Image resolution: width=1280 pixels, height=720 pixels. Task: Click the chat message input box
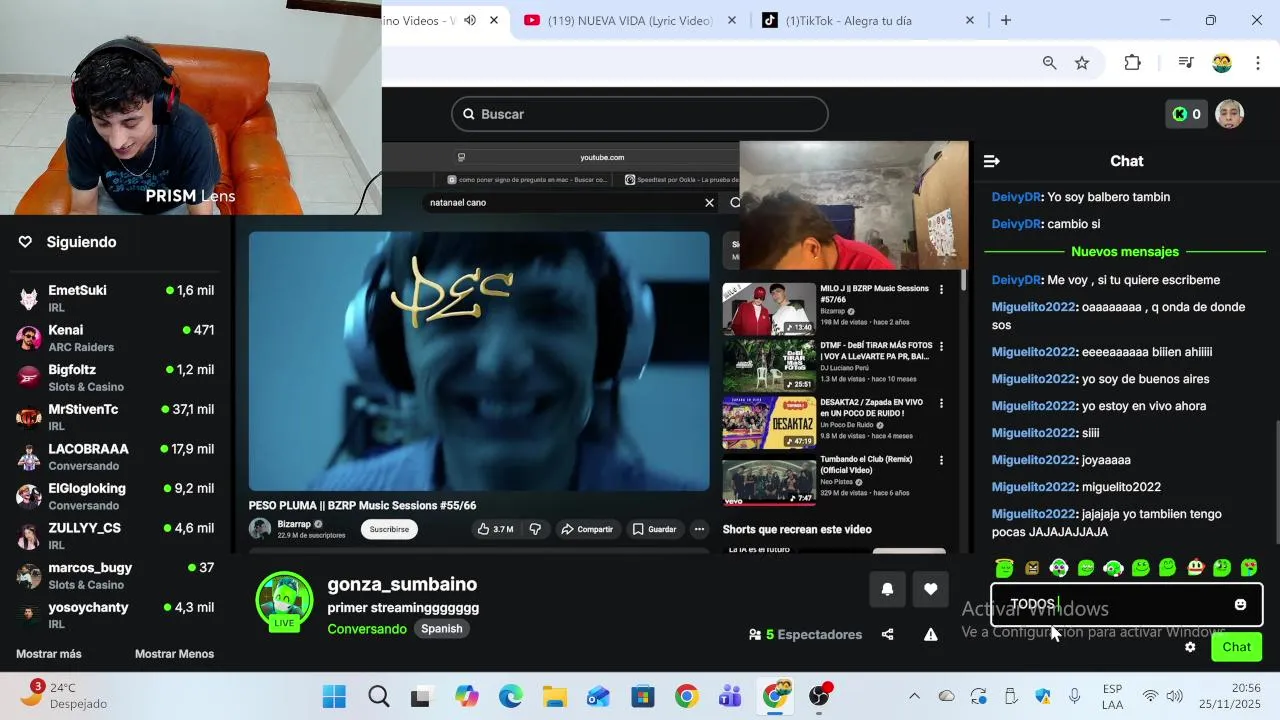click(1126, 604)
